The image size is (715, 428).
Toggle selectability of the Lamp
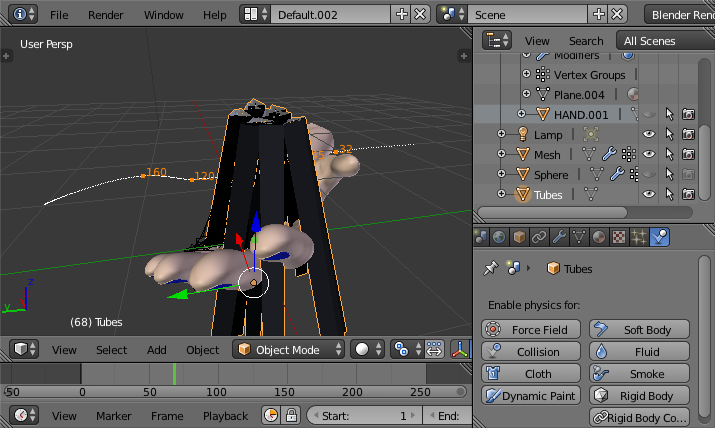pyautogui.click(x=669, y=134)
